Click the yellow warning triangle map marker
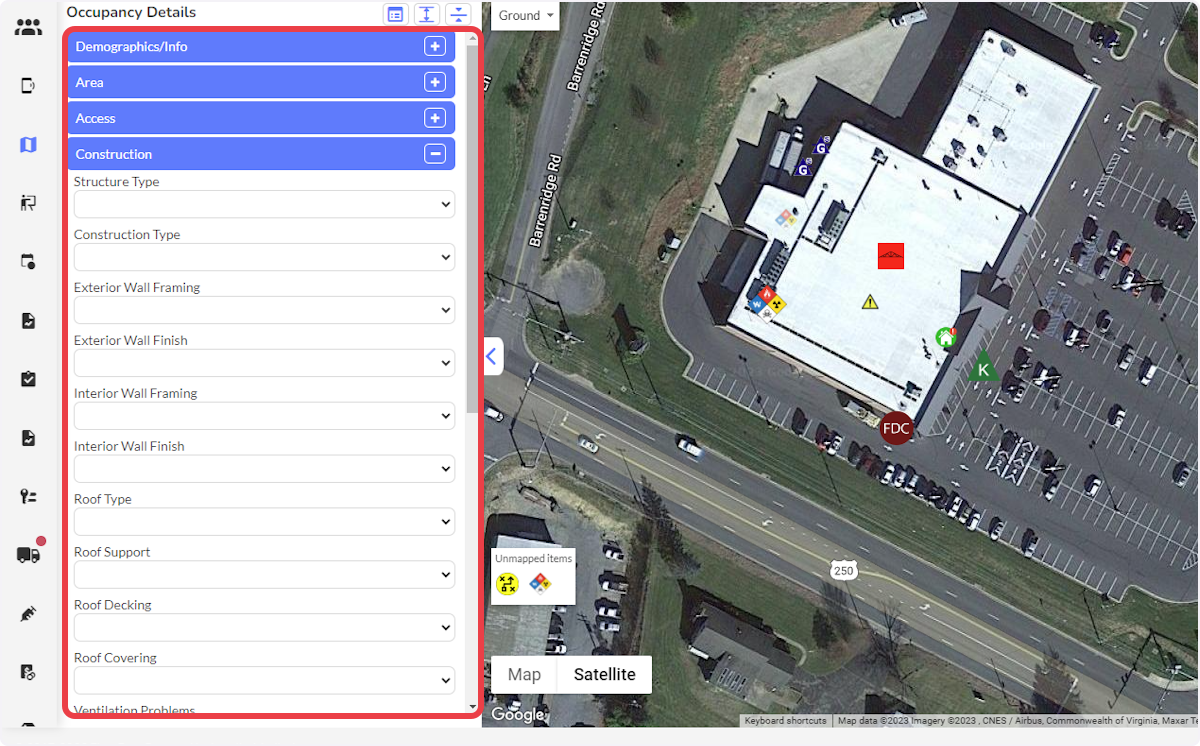1200x746 pixels. coord(870,301)
